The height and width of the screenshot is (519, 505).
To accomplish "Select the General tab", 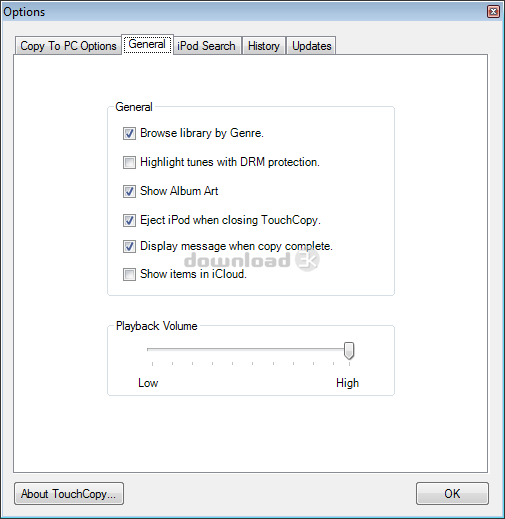I will click(x=147, y=44).
